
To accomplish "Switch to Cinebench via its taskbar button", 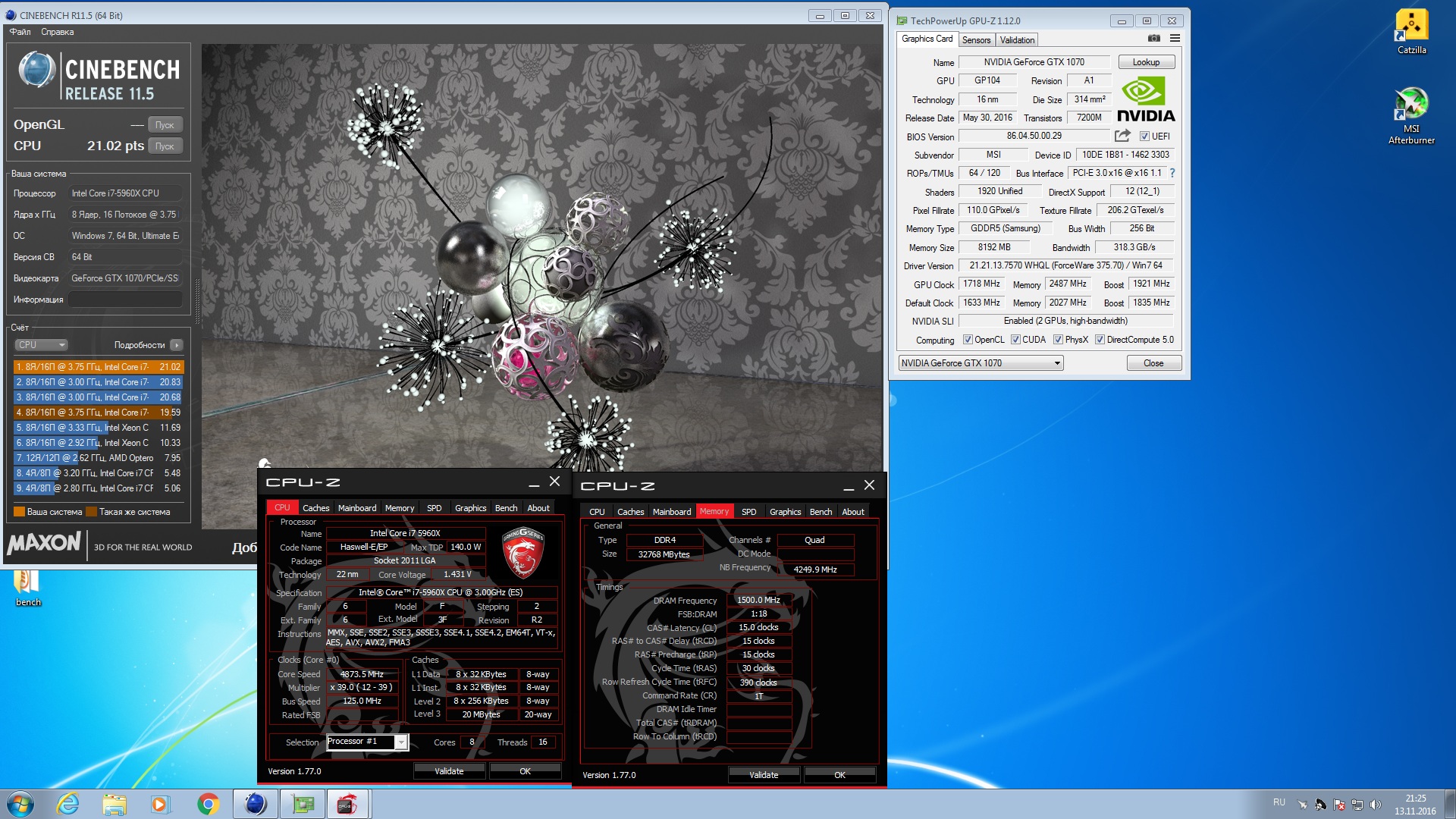I will tap(256, 804).
